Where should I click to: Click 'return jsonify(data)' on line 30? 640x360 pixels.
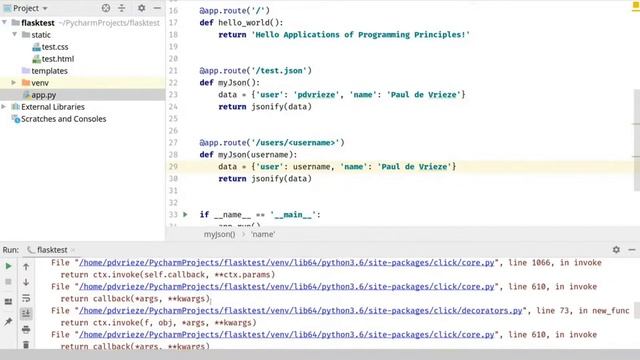click(x=265, y=179)
